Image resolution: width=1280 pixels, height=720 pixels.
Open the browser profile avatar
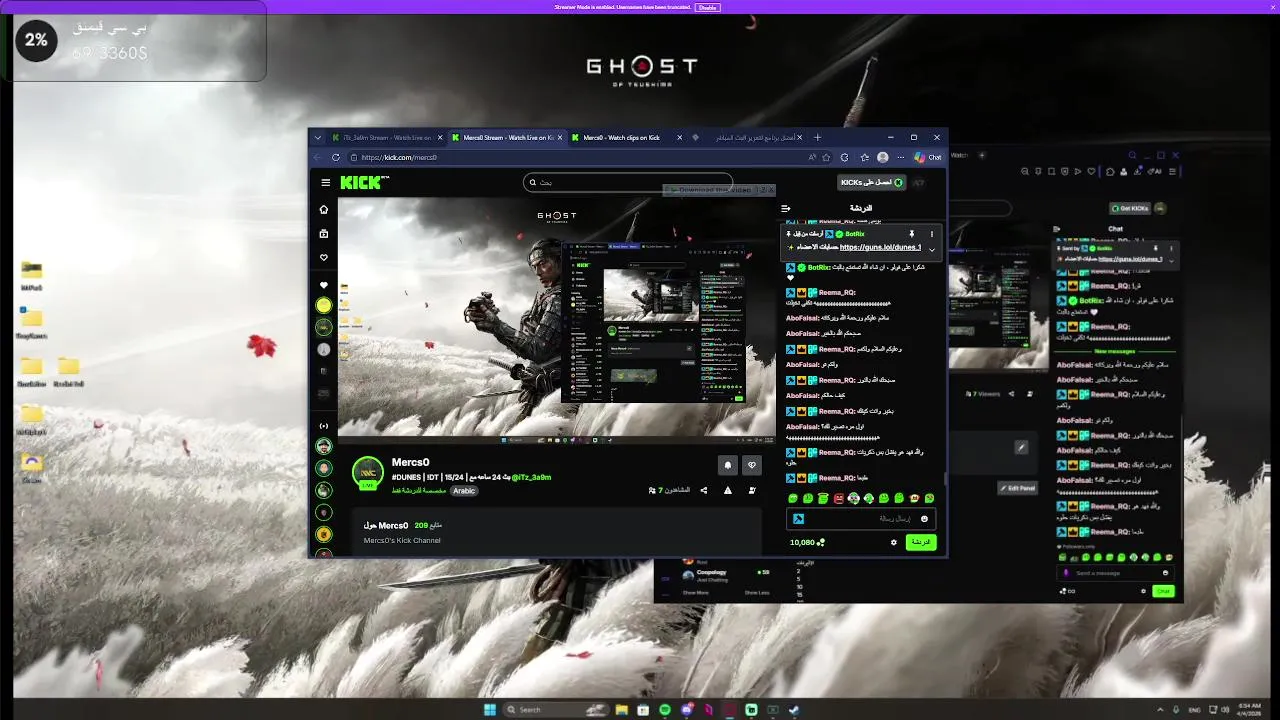point(882,157)
